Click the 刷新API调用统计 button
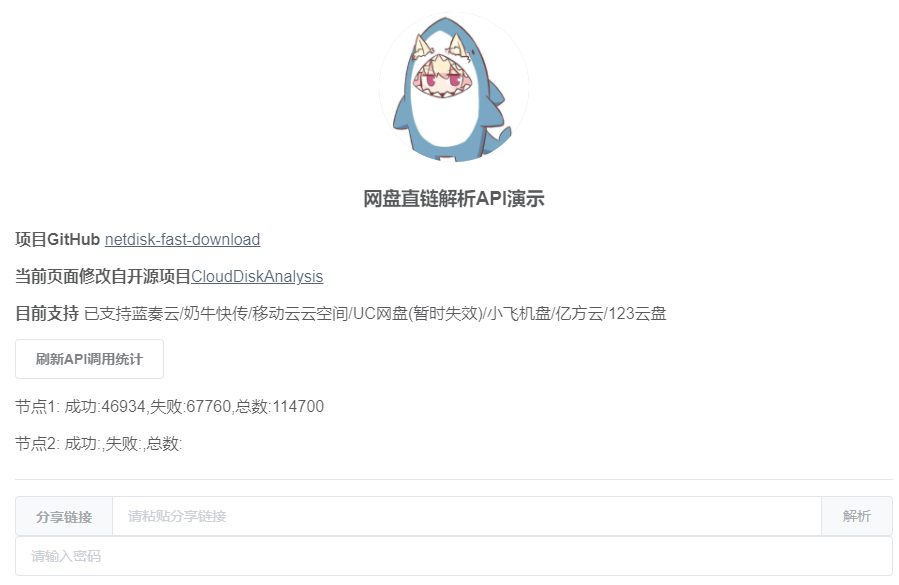 (89, 359)
